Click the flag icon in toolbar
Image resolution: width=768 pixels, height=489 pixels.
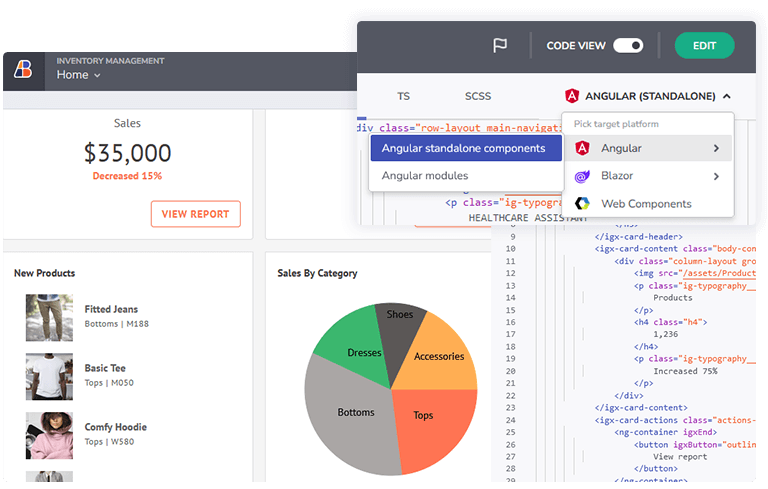[500, 46]
